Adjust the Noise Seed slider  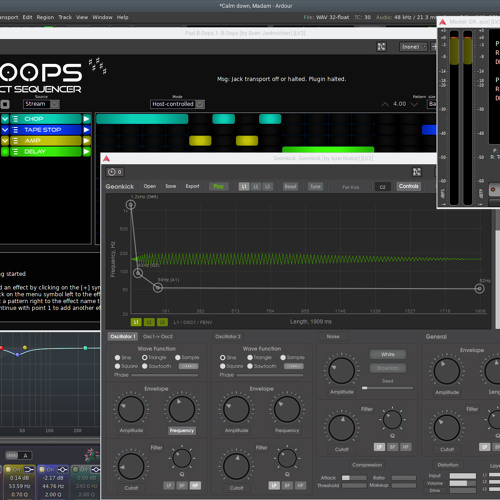click(387, 388)
